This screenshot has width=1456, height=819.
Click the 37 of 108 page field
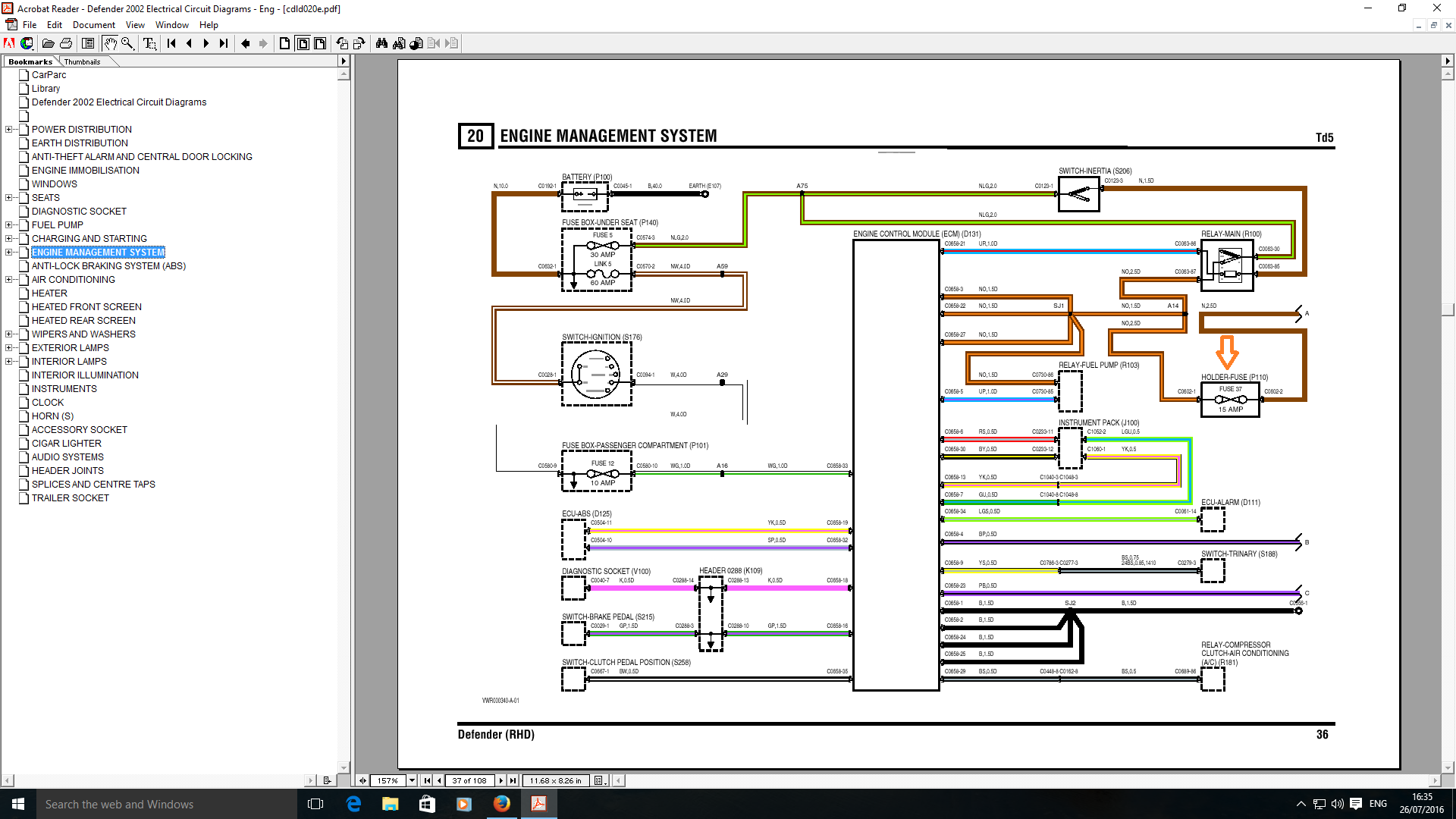(x=469, y=780)
